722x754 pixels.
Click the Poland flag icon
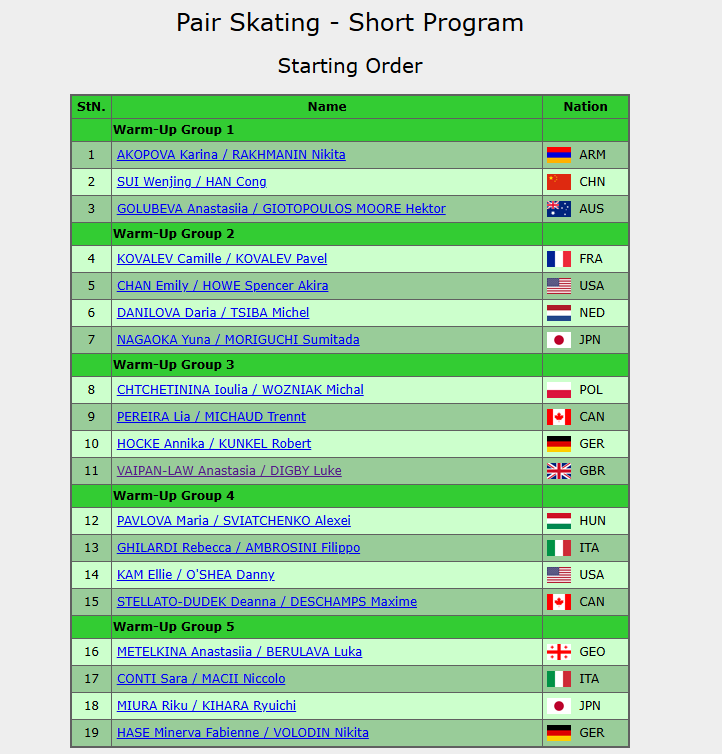pyautogui.click(x=558, y=390)
